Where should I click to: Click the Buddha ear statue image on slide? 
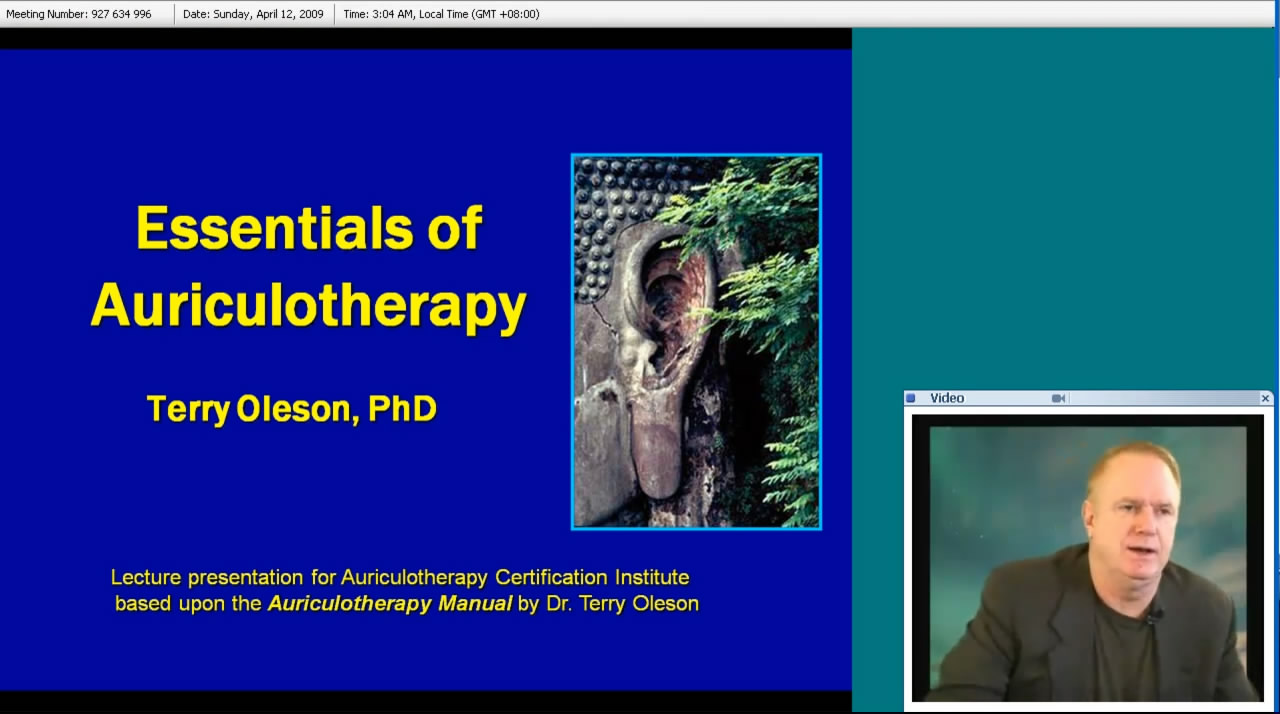pos(696,341)
